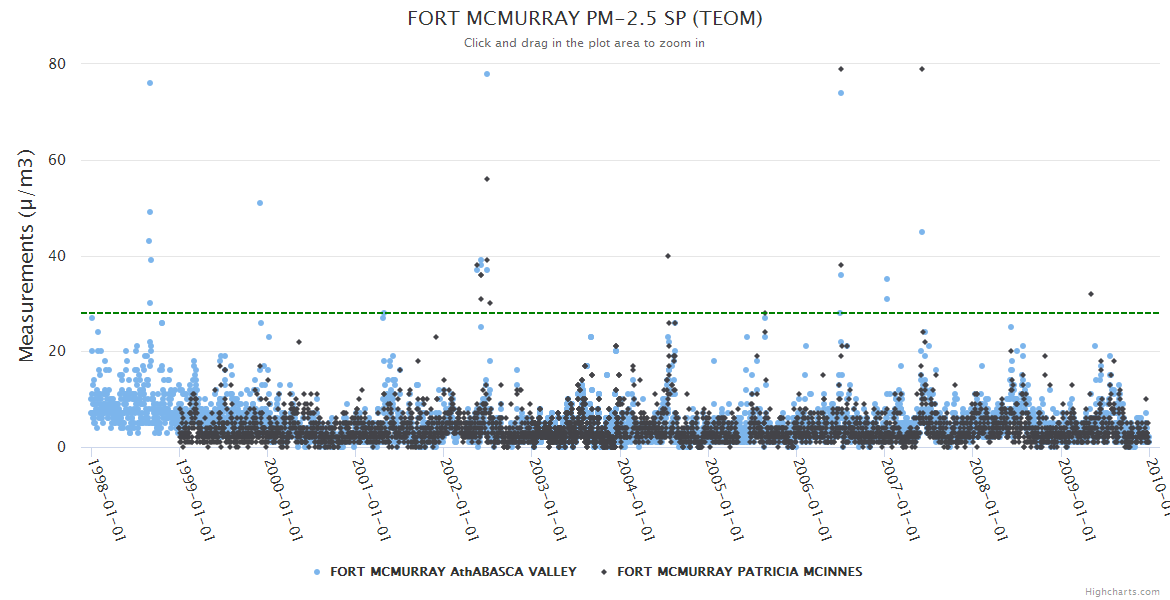The width and height of the screenshot is (1170, 600).
Task: Select the black diamond near 79 in 2007
Action: [922, 69]
